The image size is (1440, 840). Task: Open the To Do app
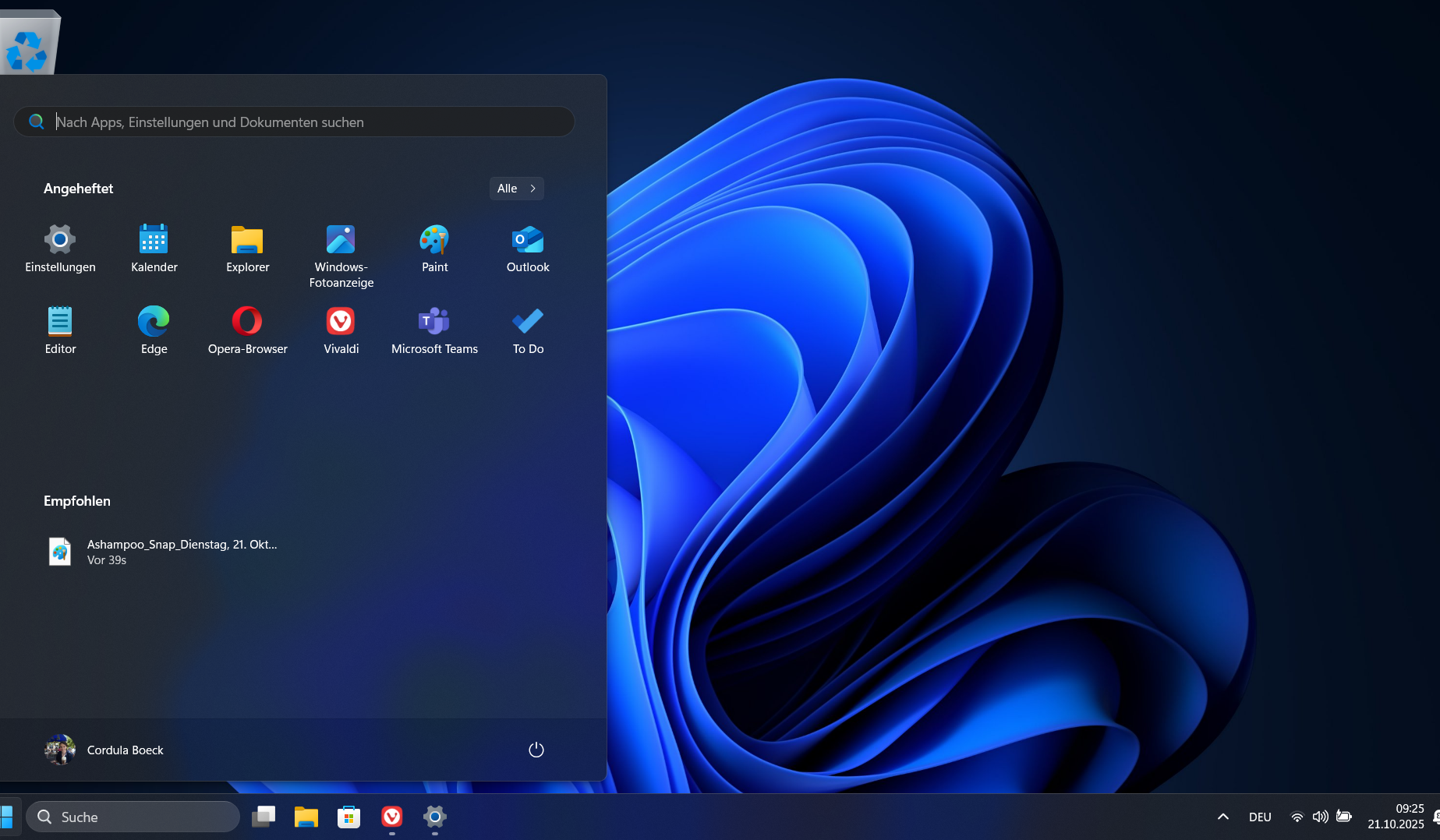528,330
